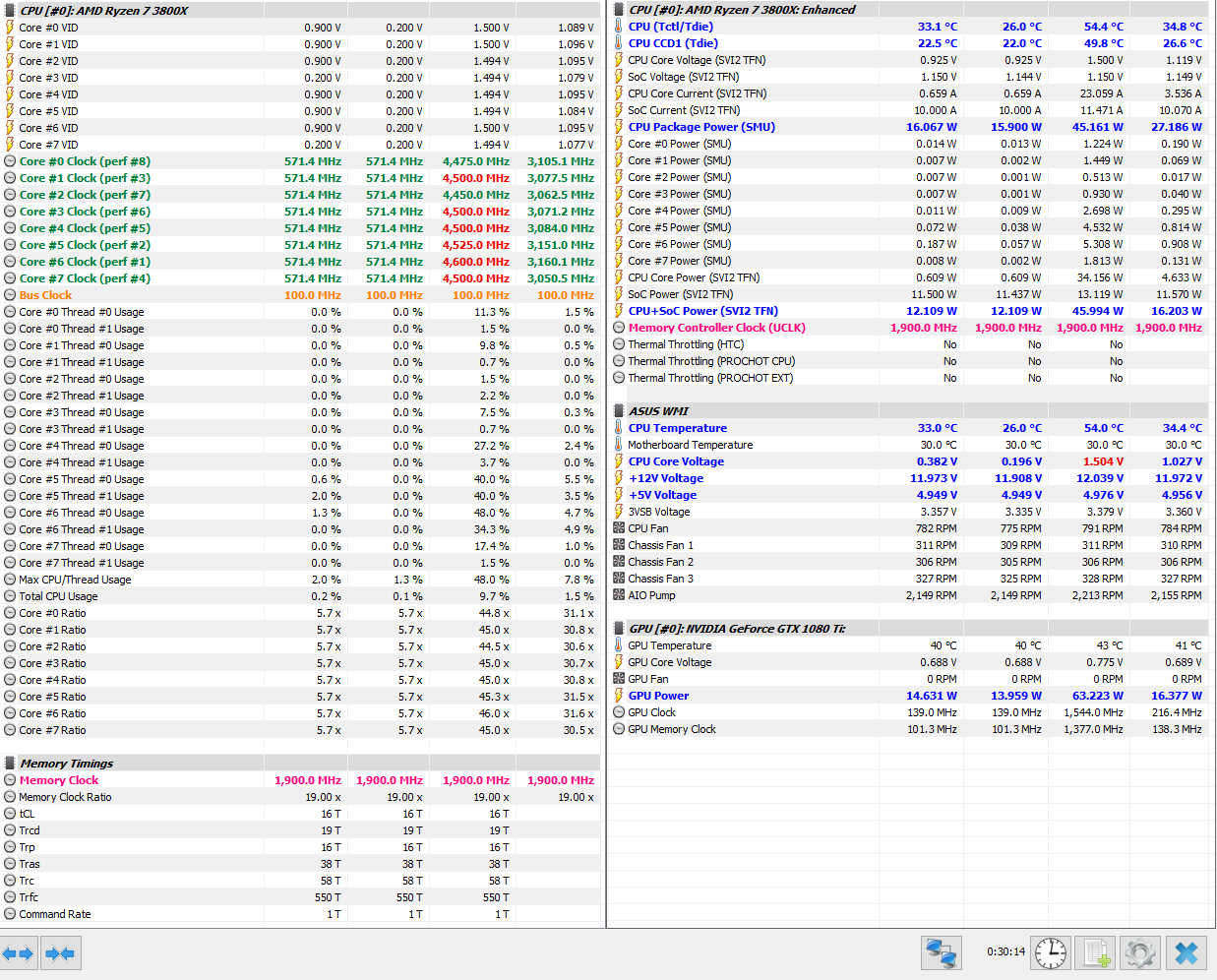This screenshot has width=1217, height=980.
Task: Click the 4,600.0 MHz maximum value of Core #6
Action: click(476, 262)
